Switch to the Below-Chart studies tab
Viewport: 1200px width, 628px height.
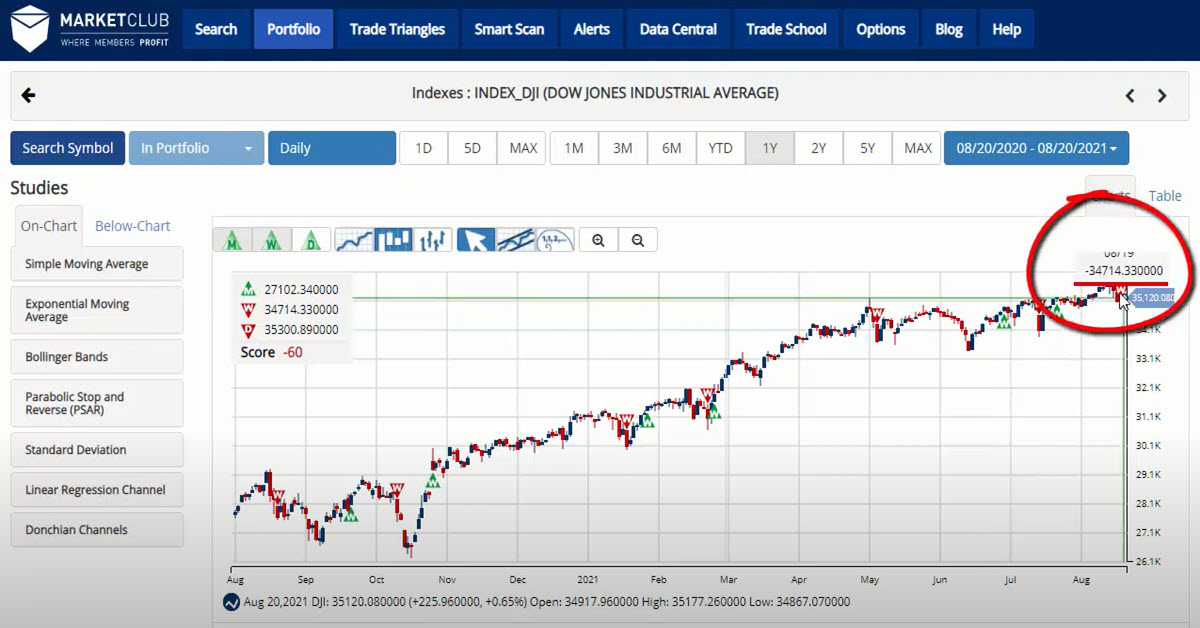131,226
